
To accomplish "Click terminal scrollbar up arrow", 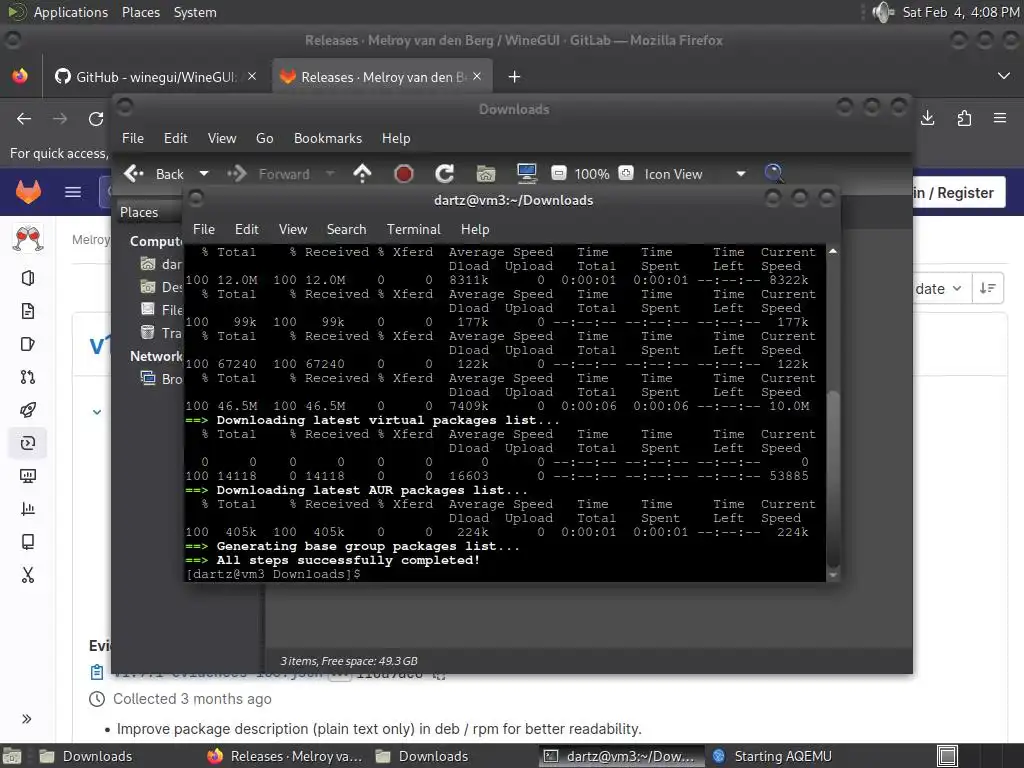I will tap(833, 251).
